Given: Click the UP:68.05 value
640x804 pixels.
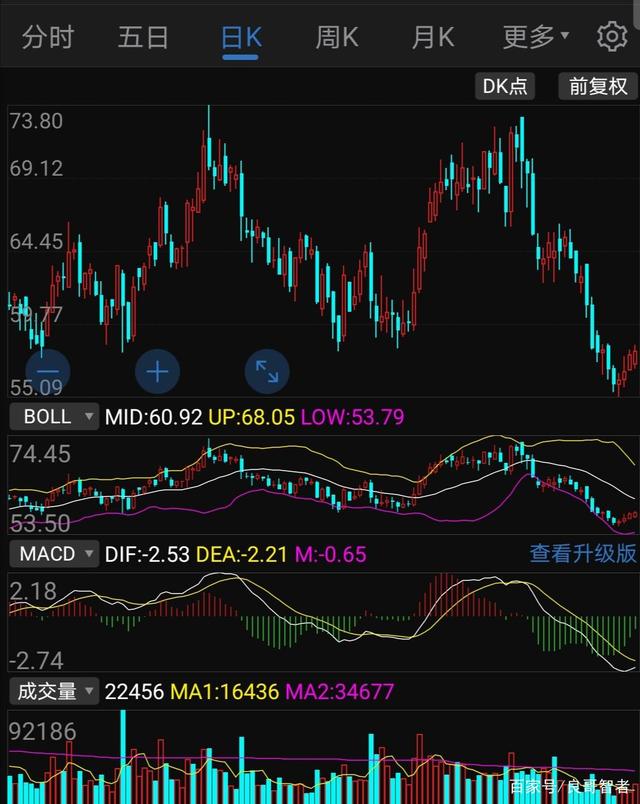Looking at the screenshot, I should click(x=251, y=417).
